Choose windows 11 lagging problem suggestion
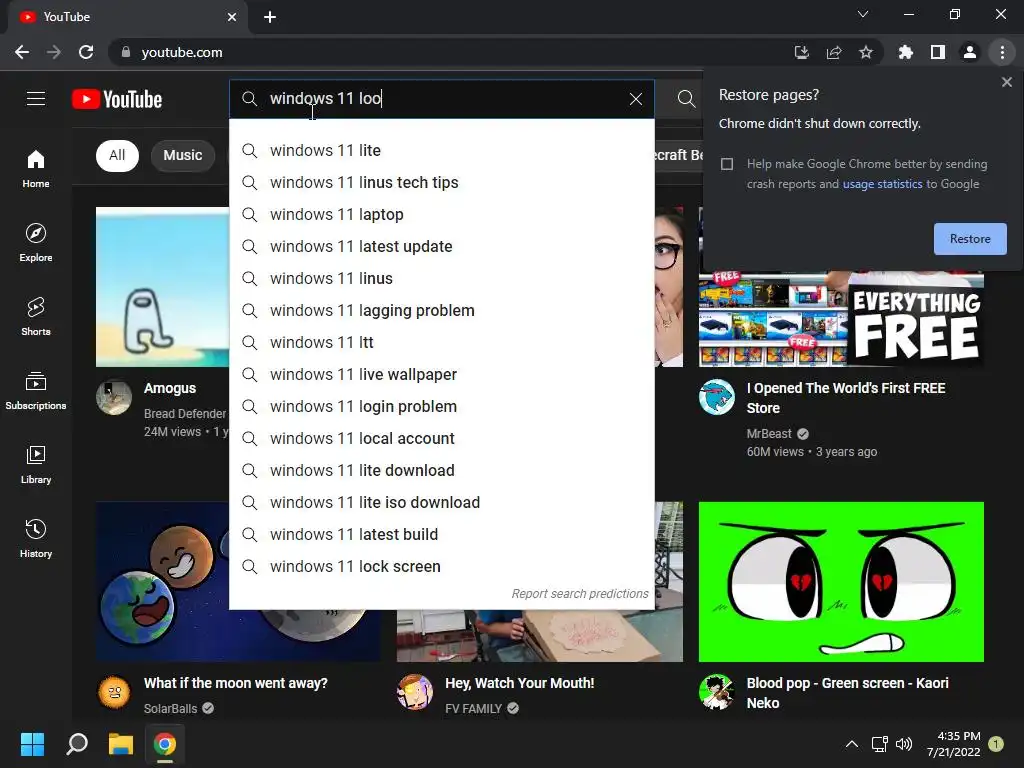 click(x=442, y=310)
